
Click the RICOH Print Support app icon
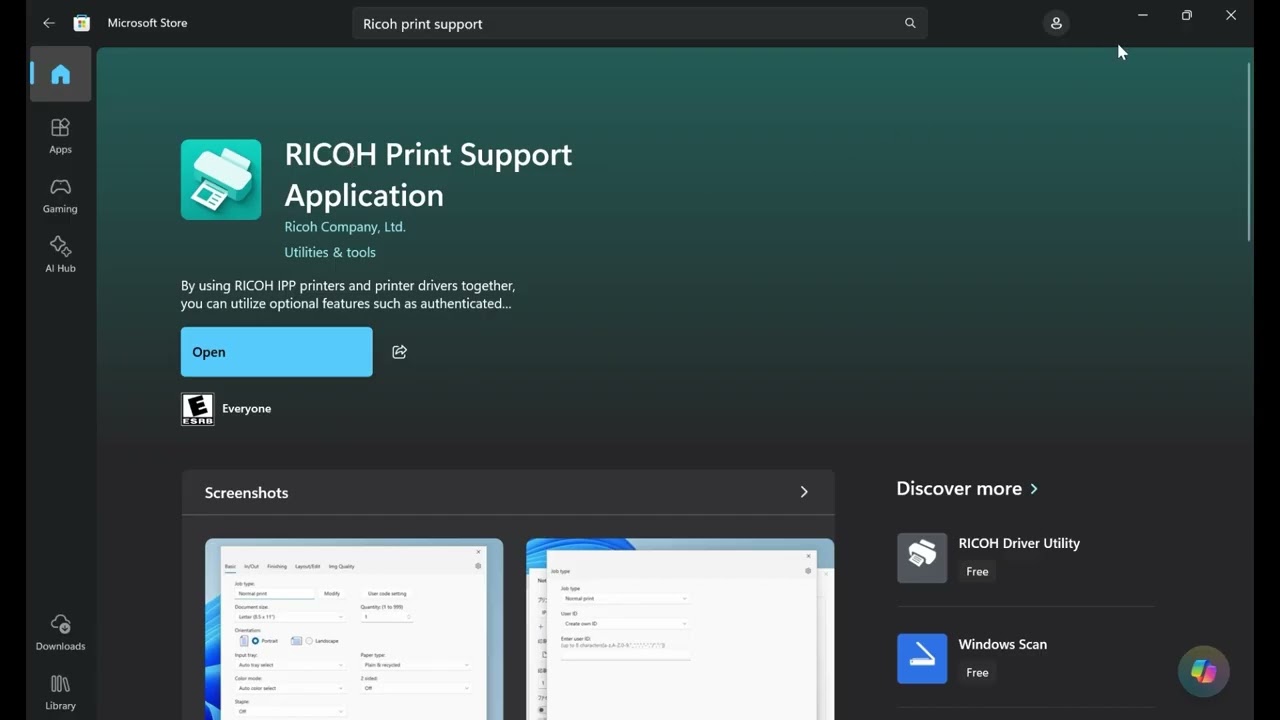click(x=221, y=179)
